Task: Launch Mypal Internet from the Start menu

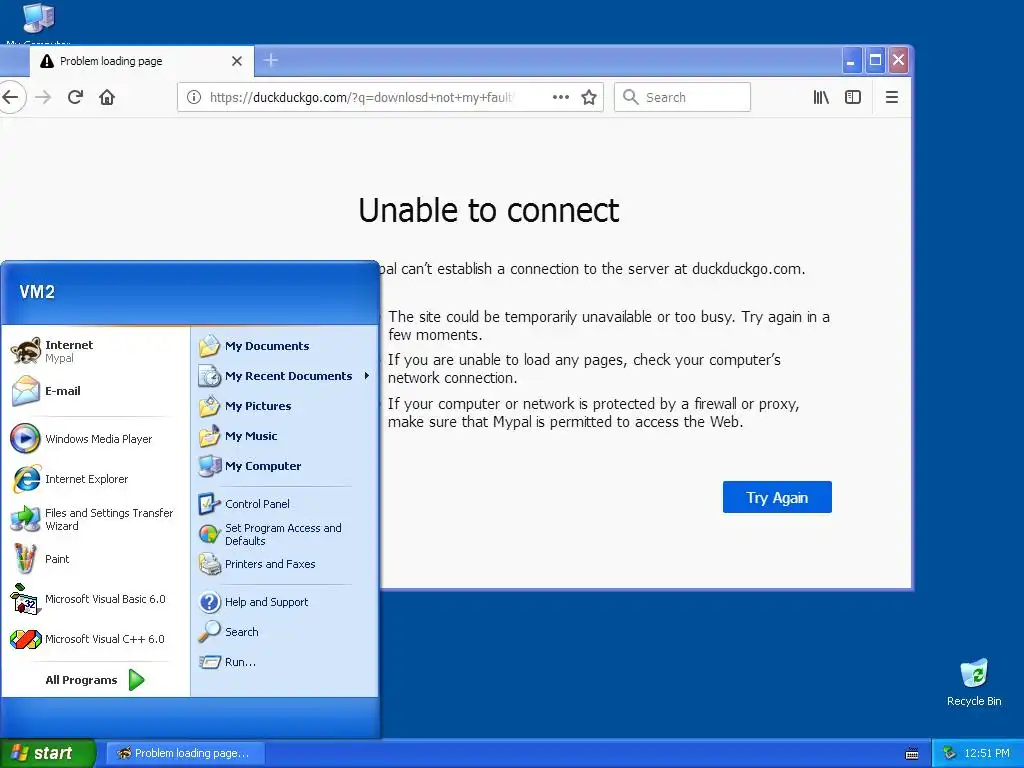Action: [x=95, y=351]
